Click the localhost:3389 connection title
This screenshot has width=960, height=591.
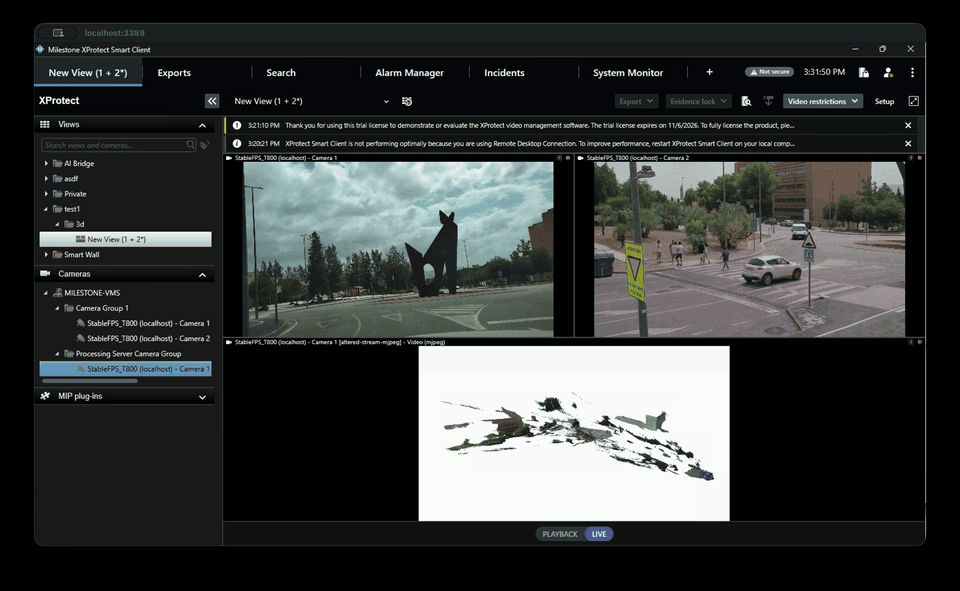(x=114, y=33)
